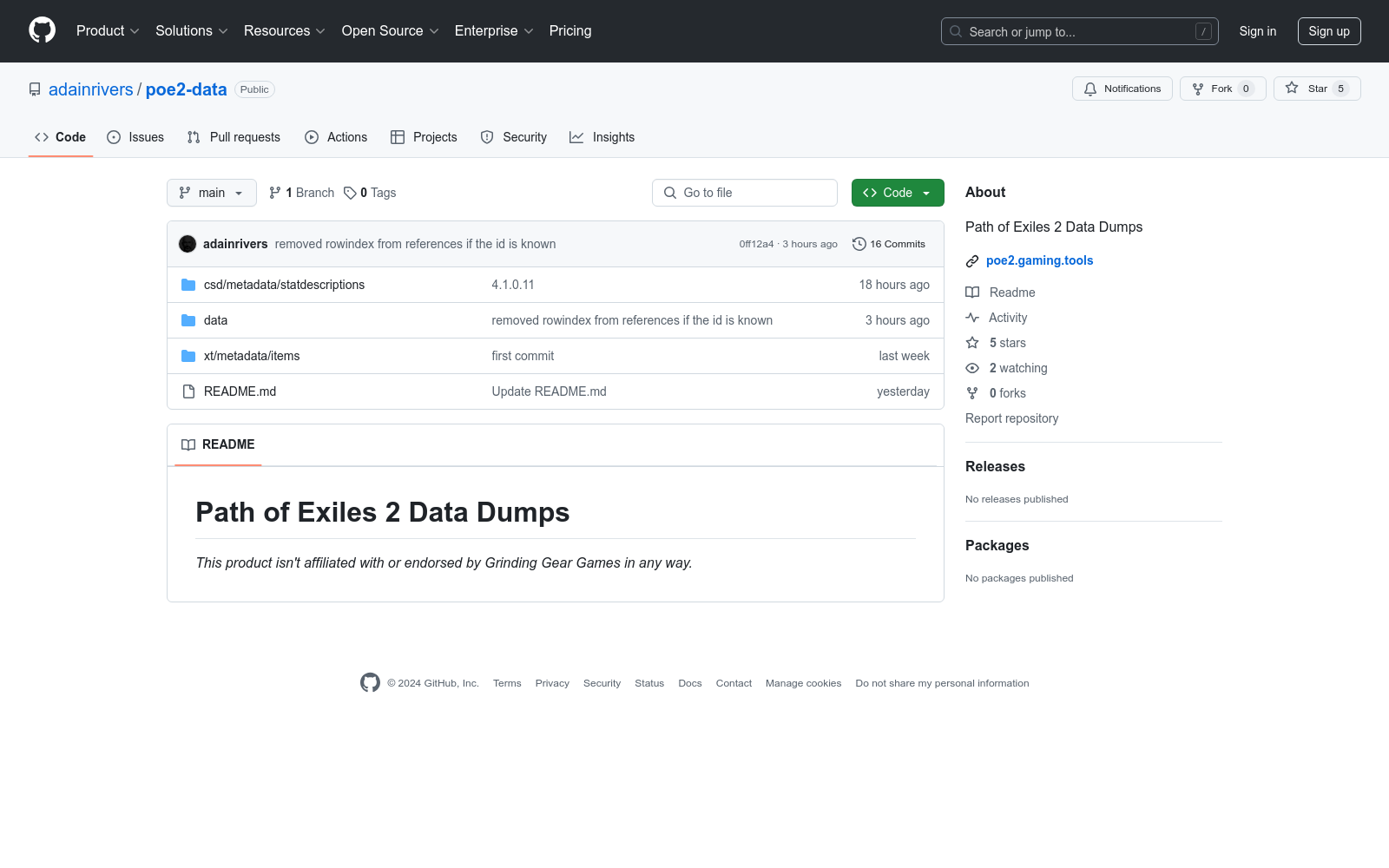Click the fork icon beside 0 forks
Screen dimensions: 1389x868
click(972, 393)
